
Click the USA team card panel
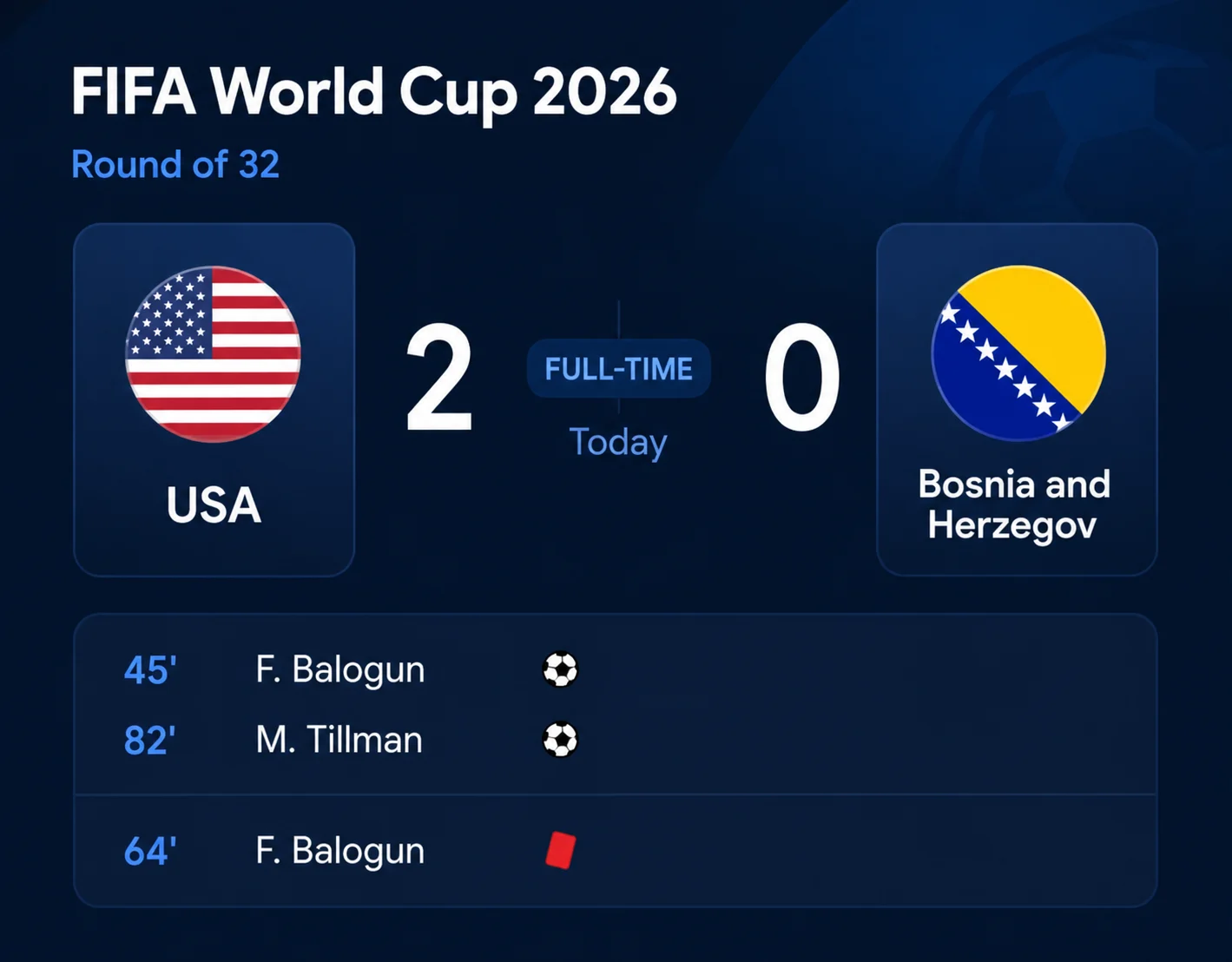(214, 399)
